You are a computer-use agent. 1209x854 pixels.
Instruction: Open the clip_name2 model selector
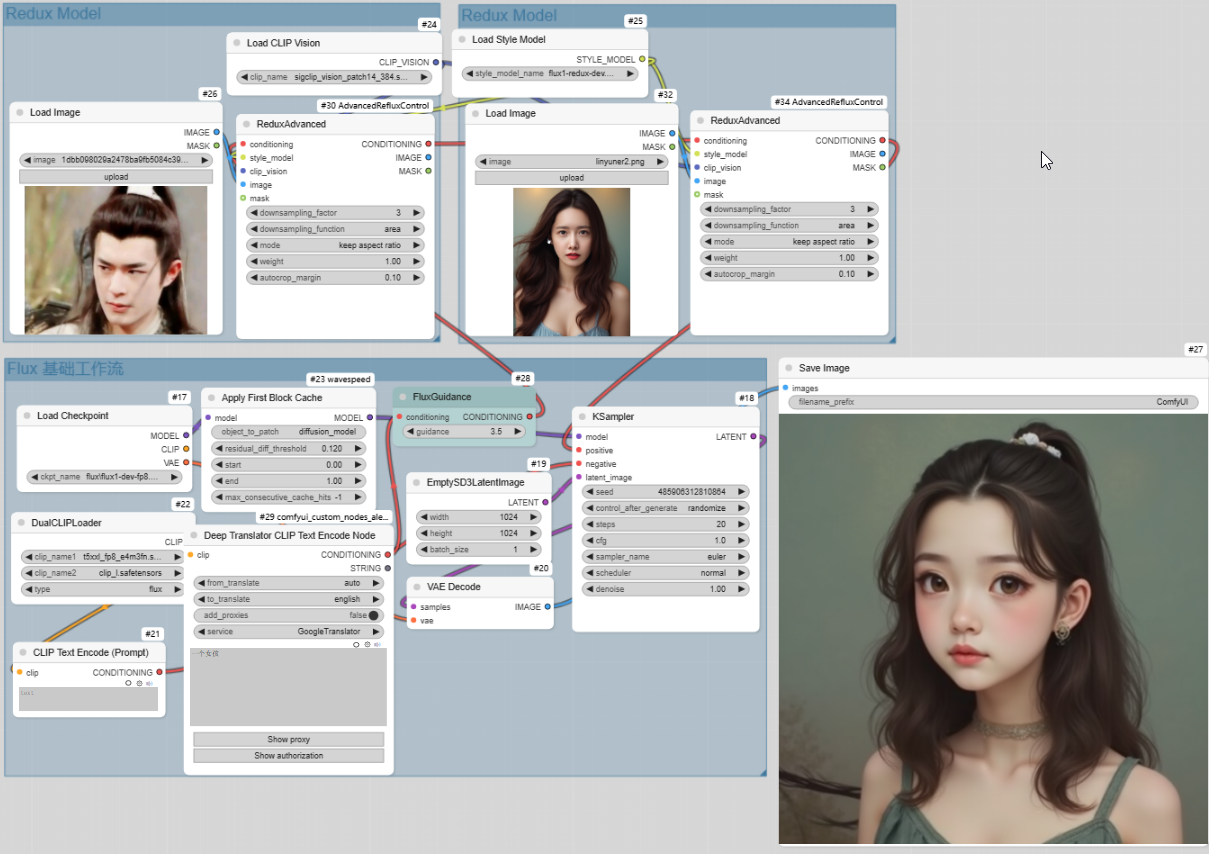coord(103,573)
